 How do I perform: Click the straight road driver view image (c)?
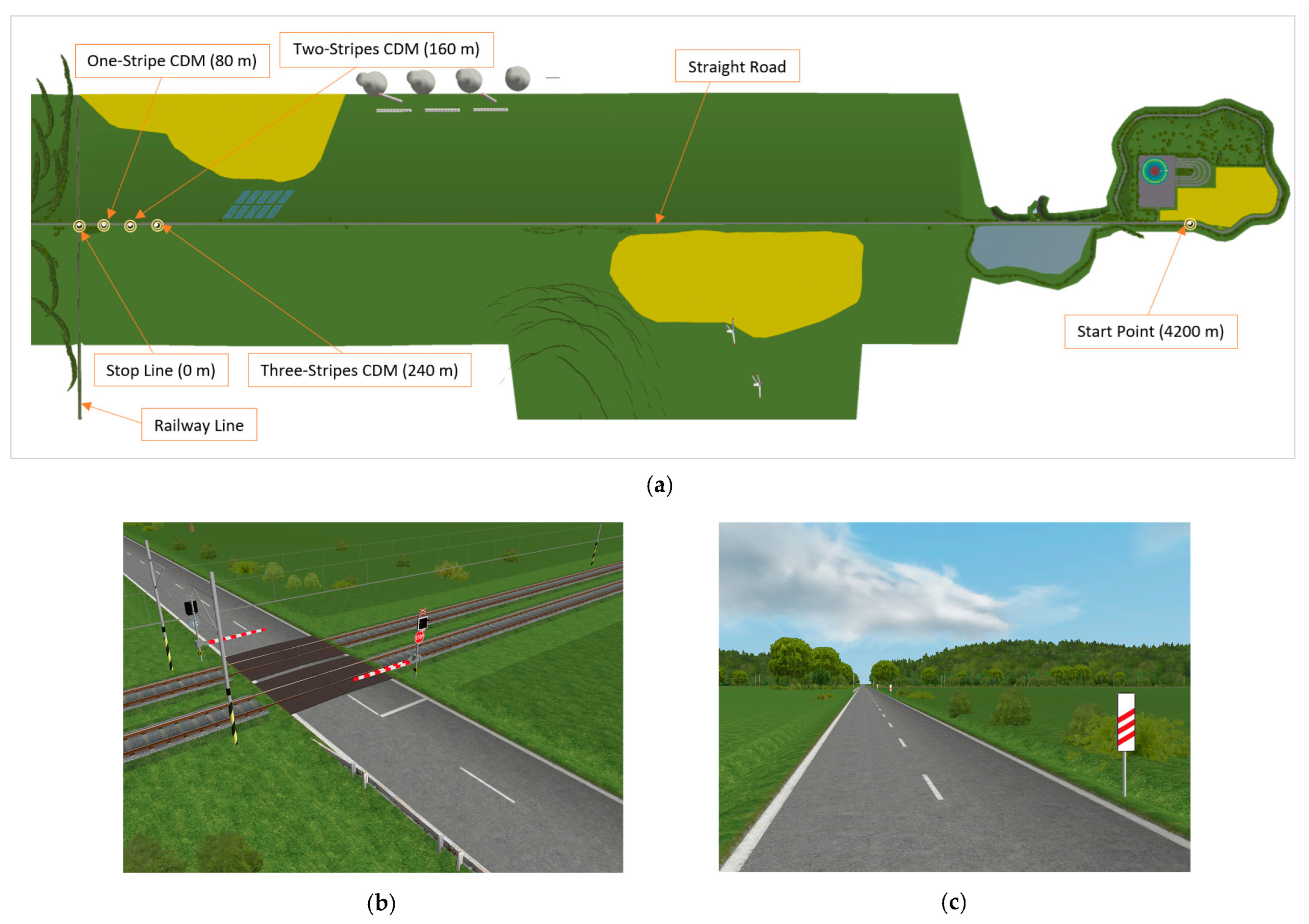pyautogui.click(x=954, y=697)
